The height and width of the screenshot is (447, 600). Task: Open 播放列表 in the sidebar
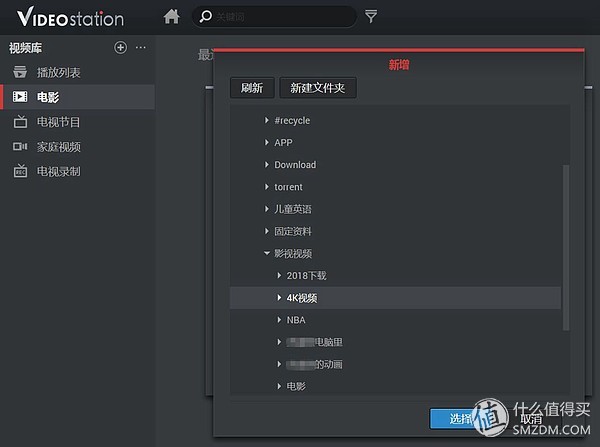click(x=78, y=72)
